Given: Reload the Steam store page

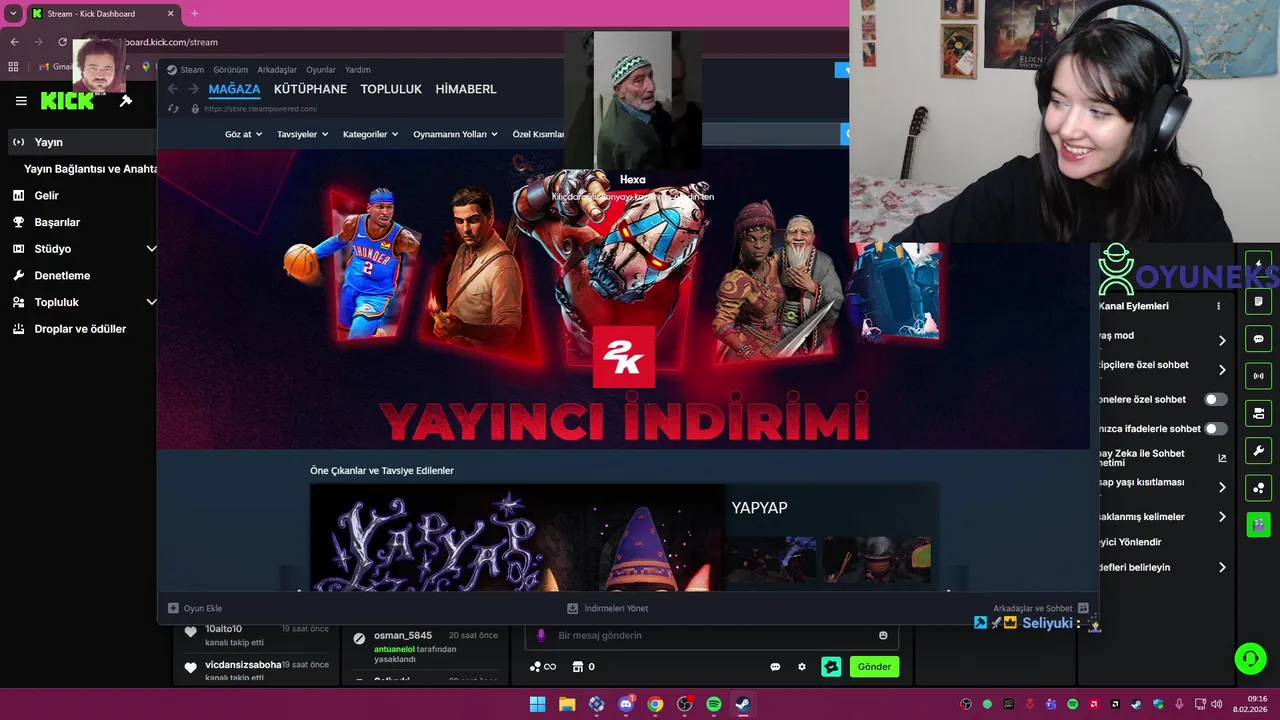Looking at the screenshot, I should 173,108.
